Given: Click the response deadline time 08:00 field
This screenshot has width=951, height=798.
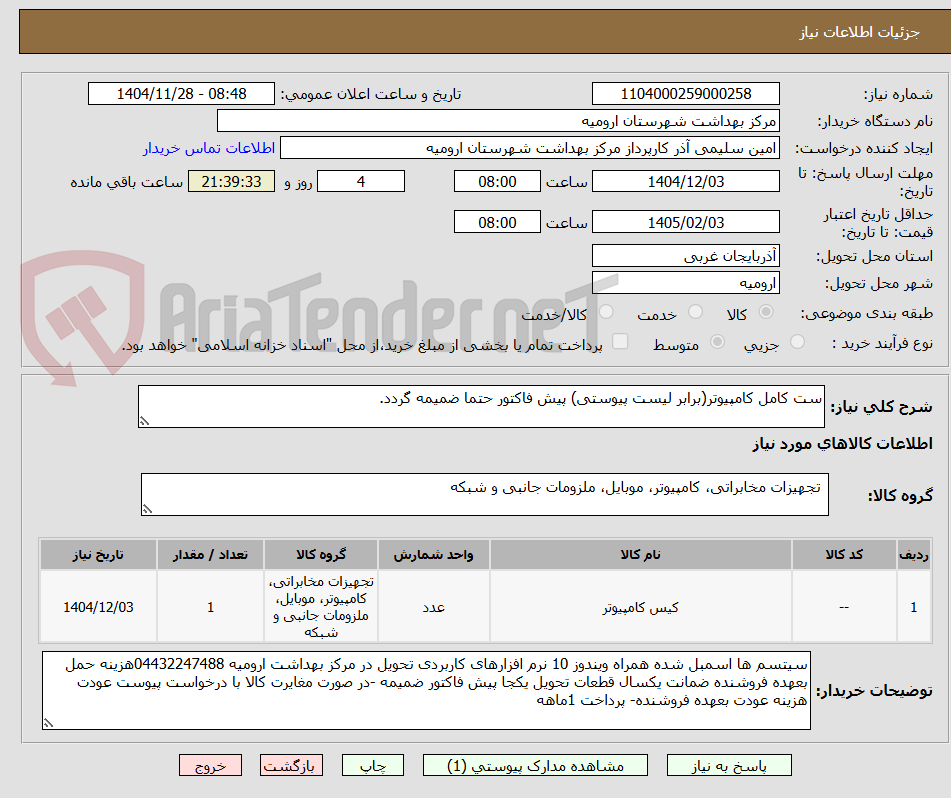Looking at the screenshot, I should 497,181.
